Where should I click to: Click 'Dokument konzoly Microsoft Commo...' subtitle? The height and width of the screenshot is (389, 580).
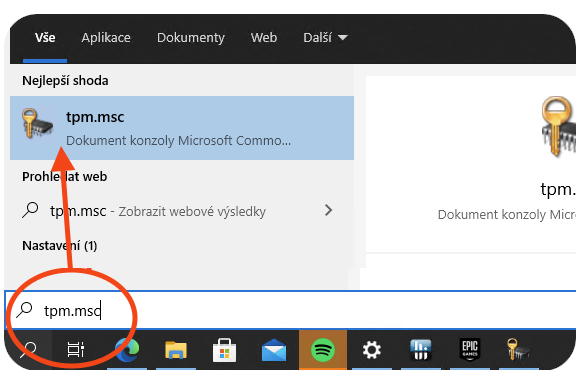tap(178, 141)
